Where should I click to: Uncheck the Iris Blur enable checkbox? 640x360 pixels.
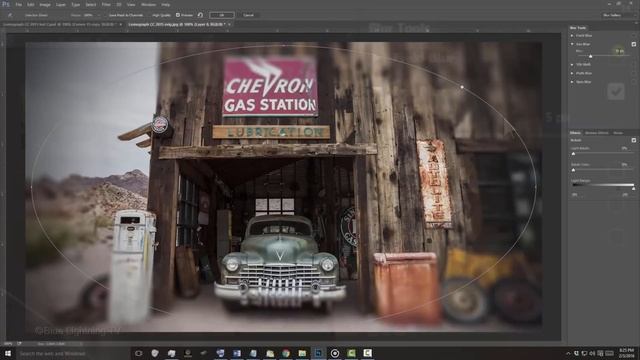(x=634, y=44)
